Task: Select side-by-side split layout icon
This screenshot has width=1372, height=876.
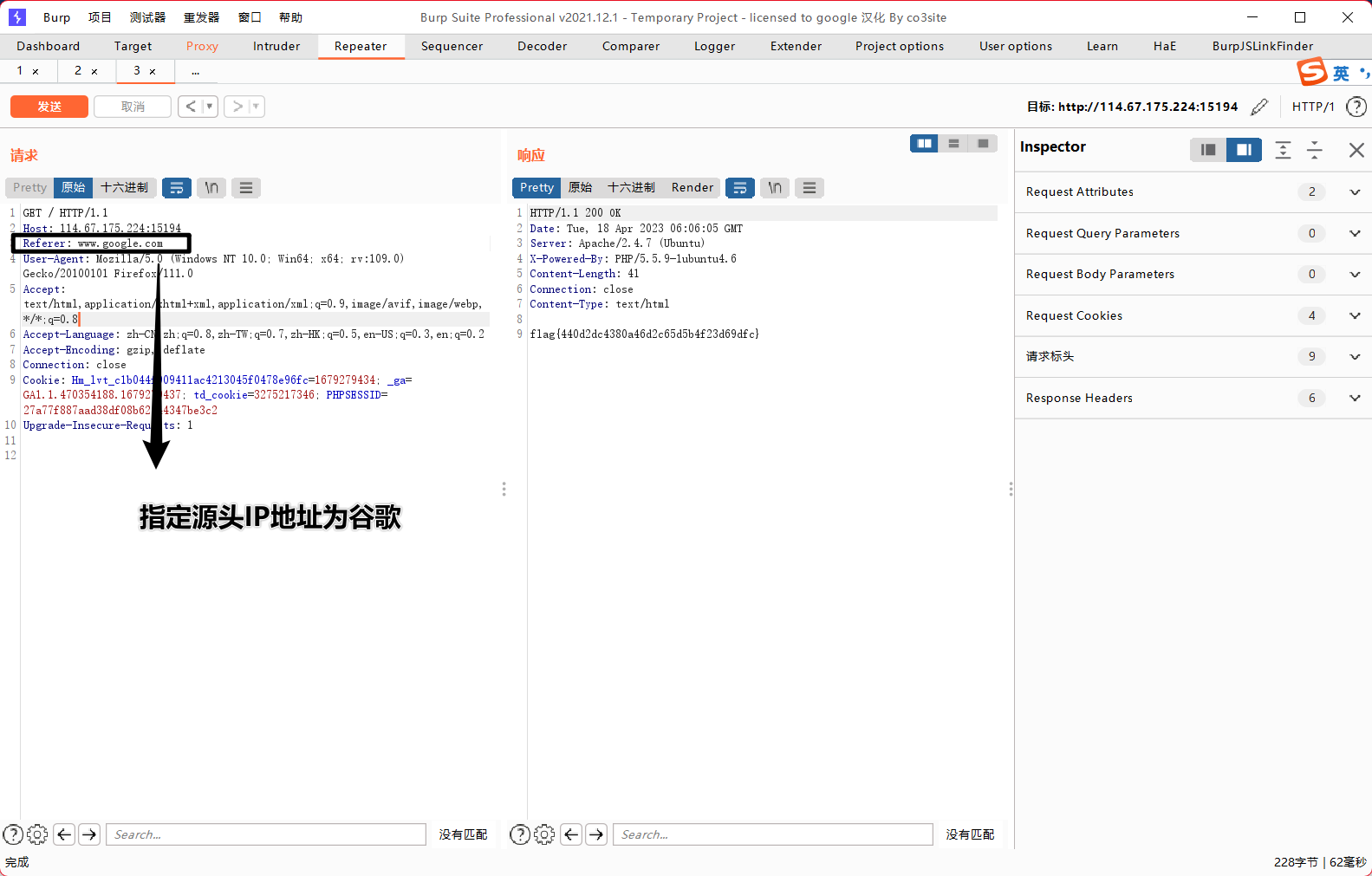Action: tap(925, 144)
